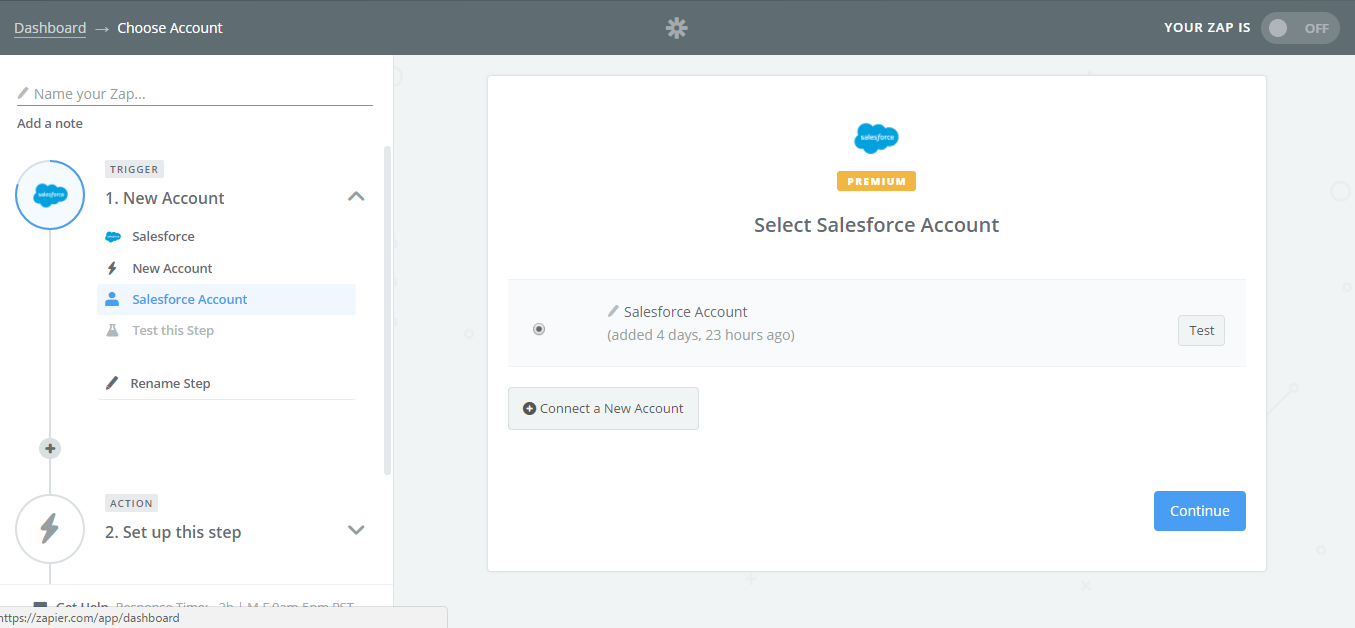Click the Name your Zap field
The image size is (1355, 628).
195,94
